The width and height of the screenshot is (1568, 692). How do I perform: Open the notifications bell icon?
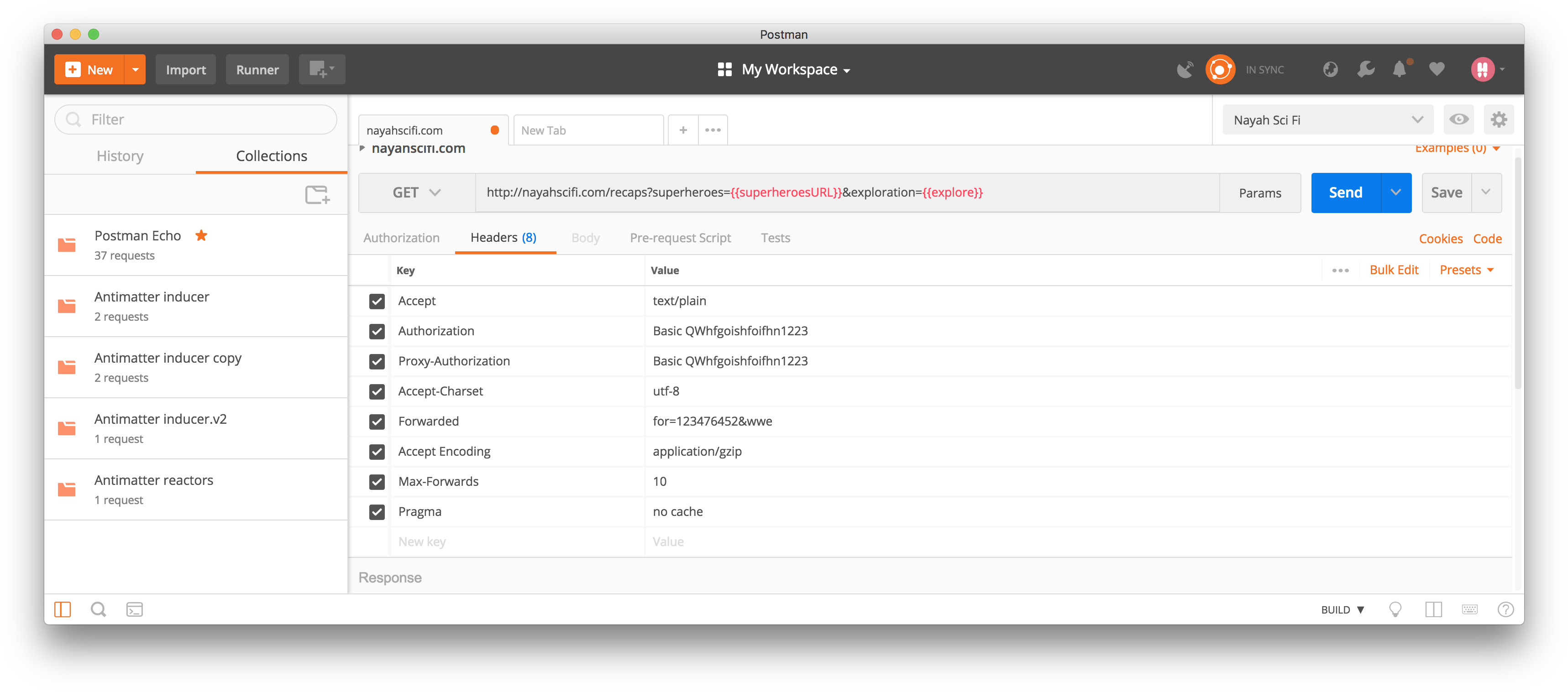point(1400,70)
